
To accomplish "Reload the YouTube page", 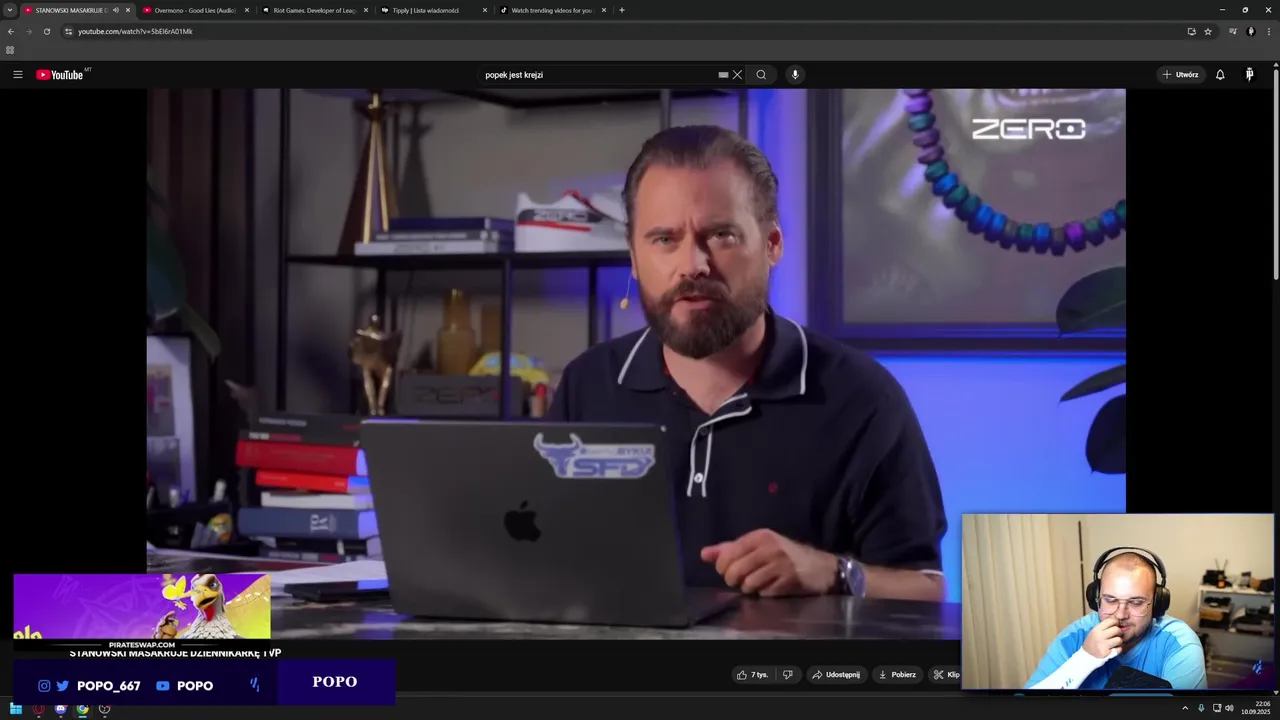I will tap(46, 31).
